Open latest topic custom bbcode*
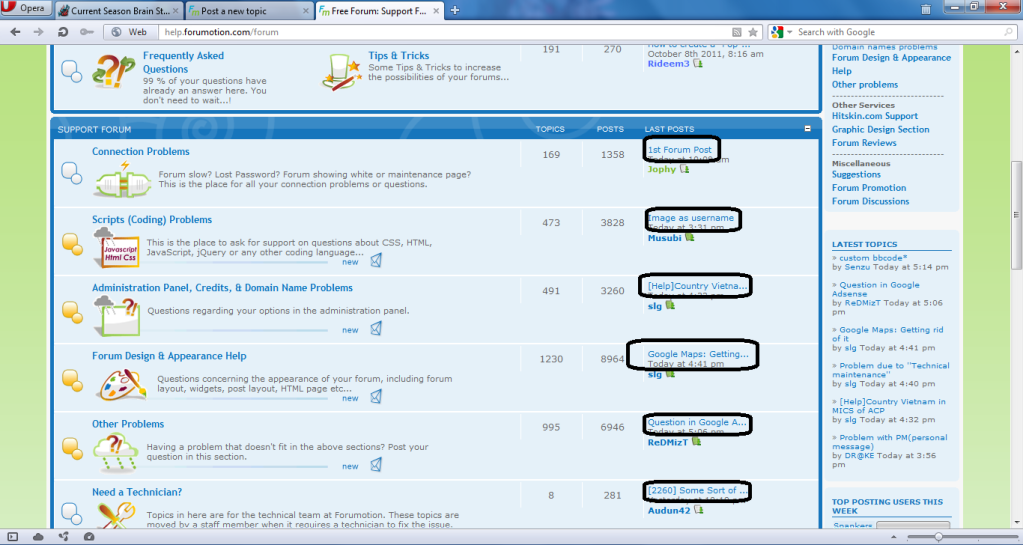This screenshot has height=545, width=1023. [873, 258]
